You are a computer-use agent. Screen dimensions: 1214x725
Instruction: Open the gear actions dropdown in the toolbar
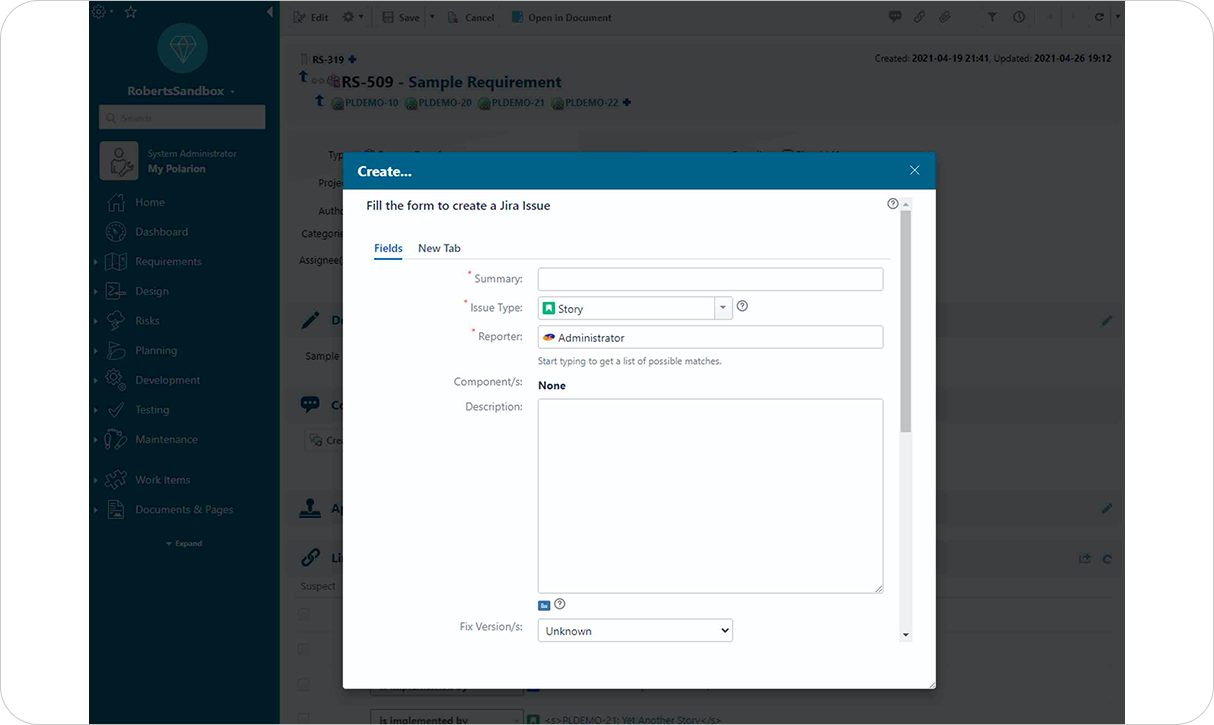(353, 17)
